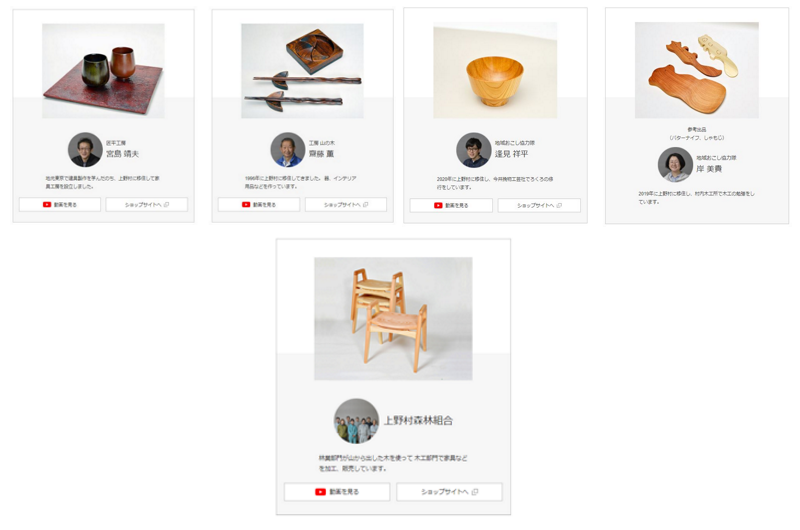View the butter knife and spatula photo
This screenshot has height=530, width=800.
(x=697, y=70)
